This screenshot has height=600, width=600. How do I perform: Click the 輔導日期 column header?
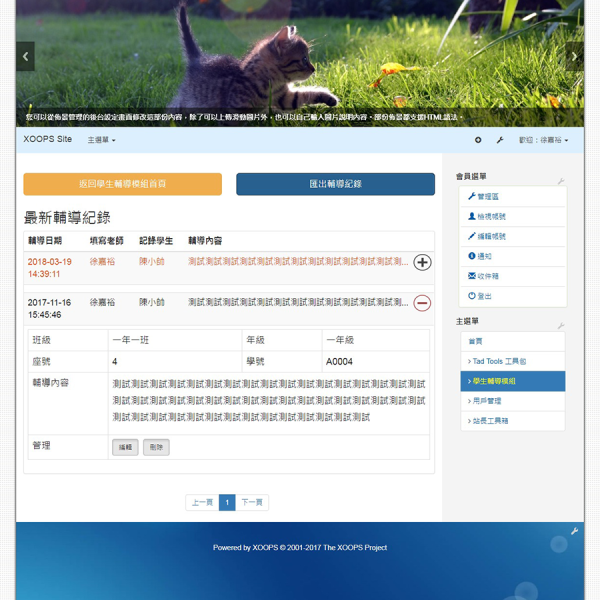tap(45, 241)
